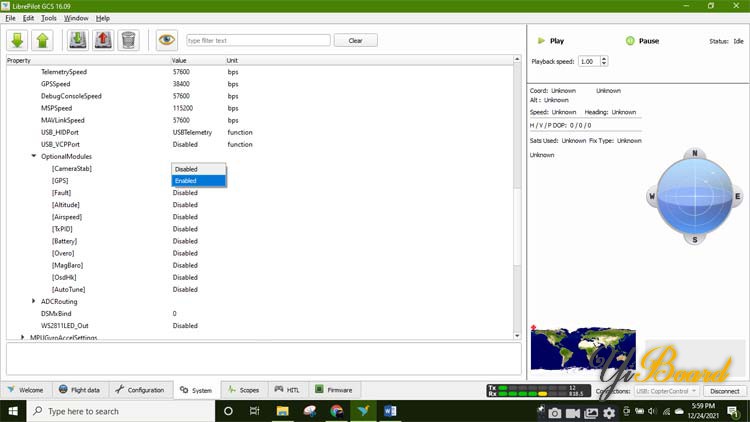Screen dimensions: 750x422
Task: Click the save-to-flash red arrow icon
Action: (x=103, y=40)
